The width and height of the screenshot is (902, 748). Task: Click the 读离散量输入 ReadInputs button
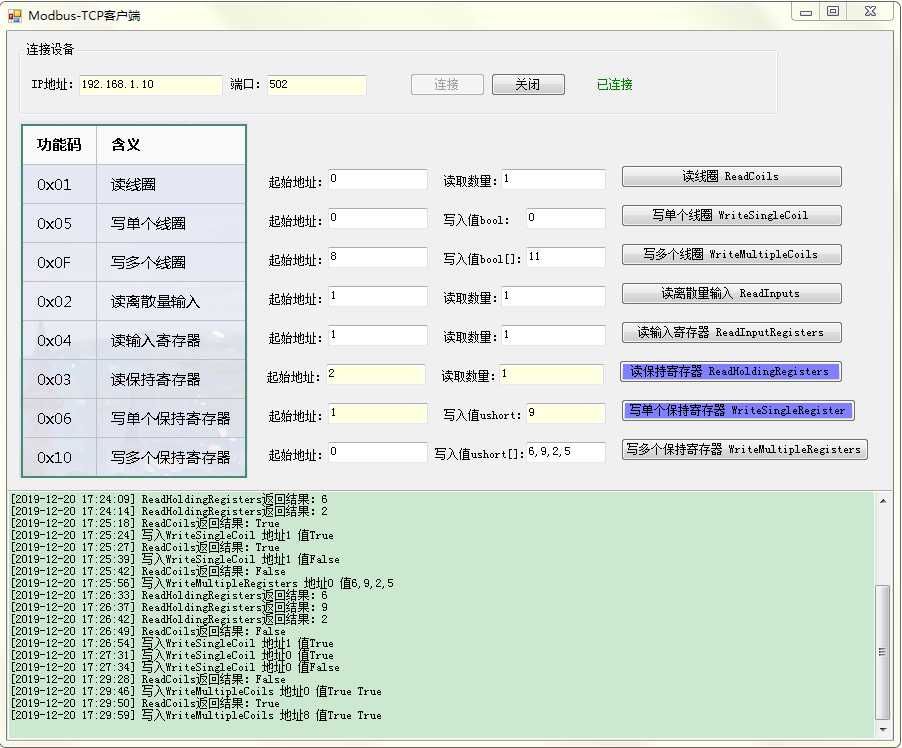(731, 293)
